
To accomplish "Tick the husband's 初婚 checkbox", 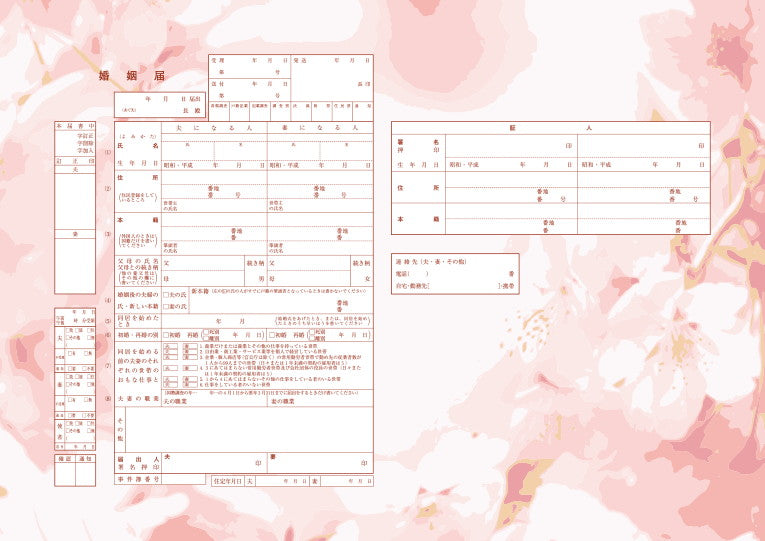I will [167, 334].
